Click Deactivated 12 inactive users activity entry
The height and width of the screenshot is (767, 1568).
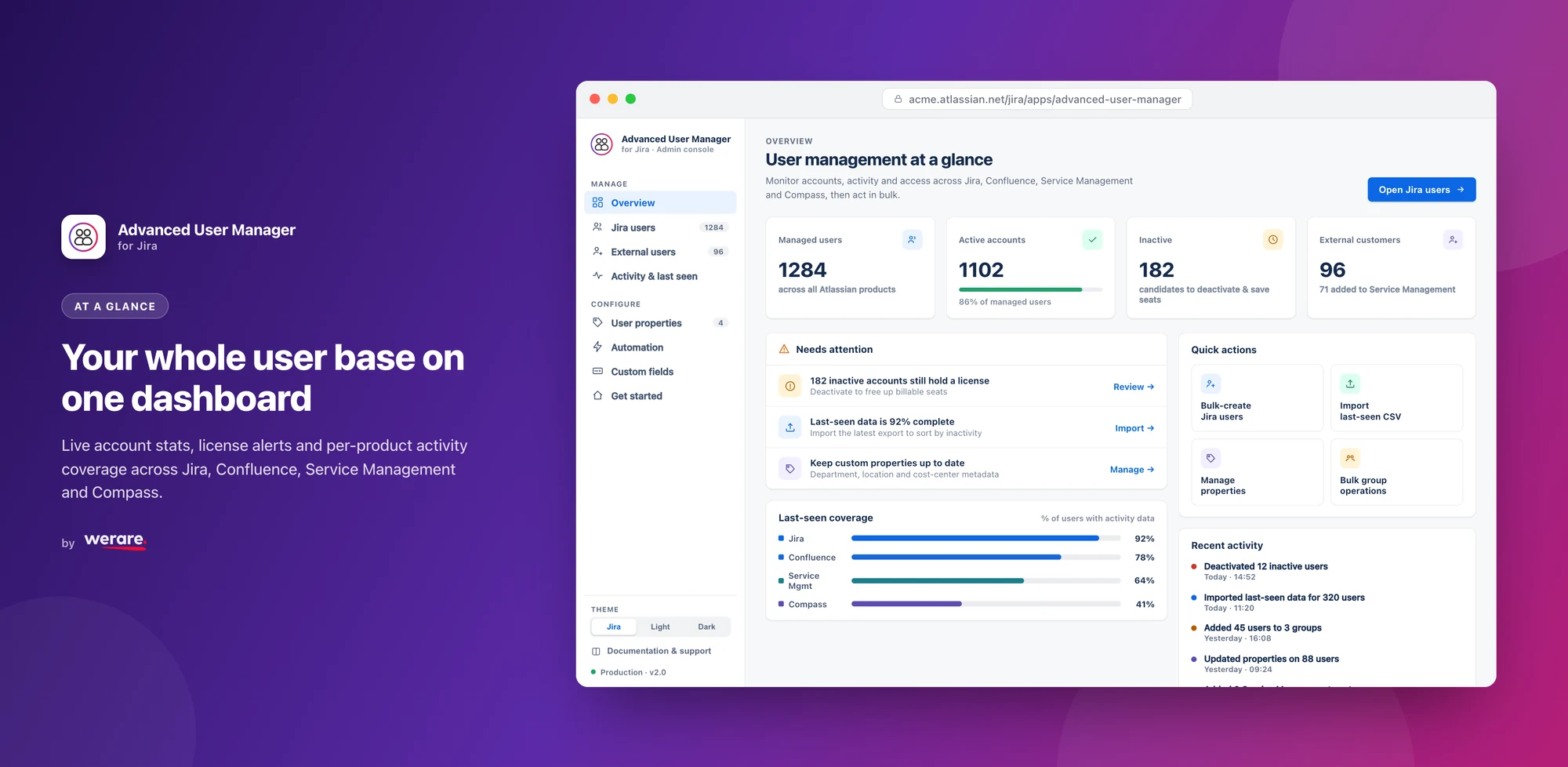click(1265, 571)
